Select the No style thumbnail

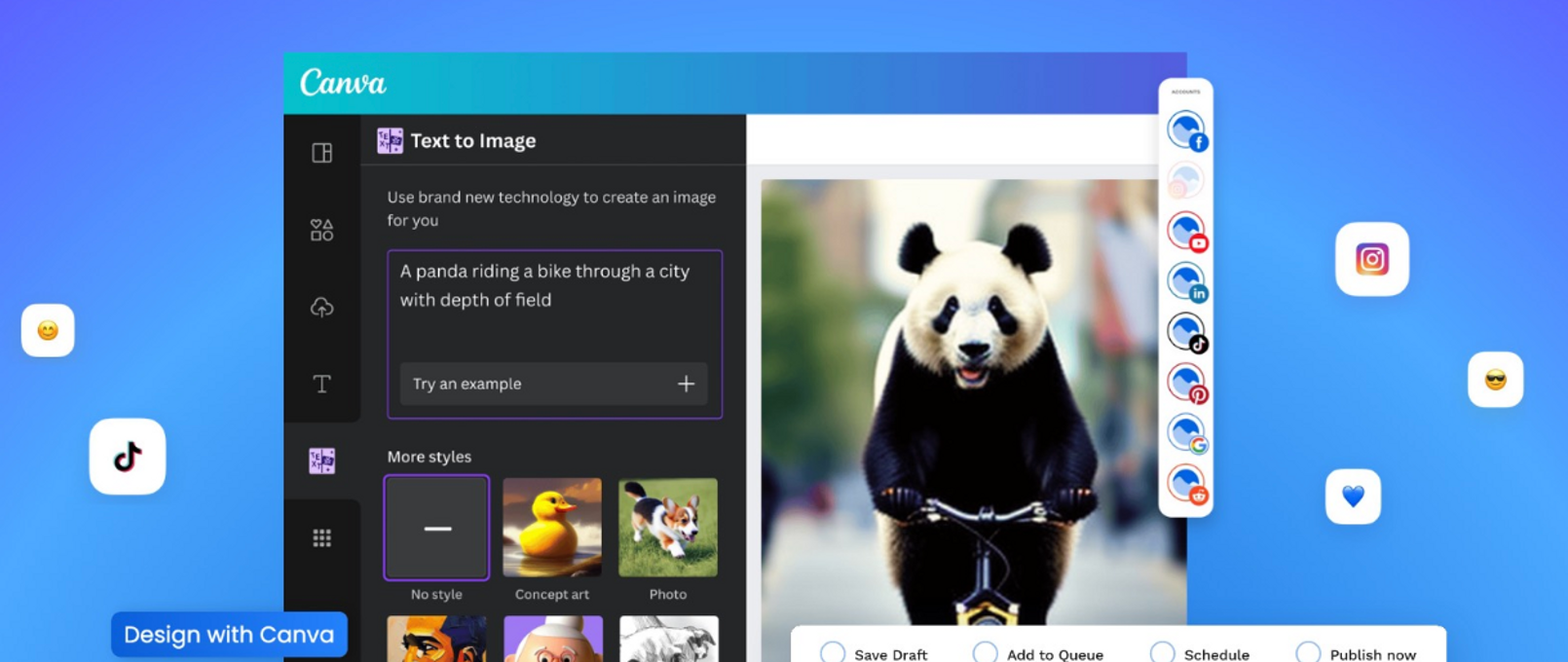point(437,528)
